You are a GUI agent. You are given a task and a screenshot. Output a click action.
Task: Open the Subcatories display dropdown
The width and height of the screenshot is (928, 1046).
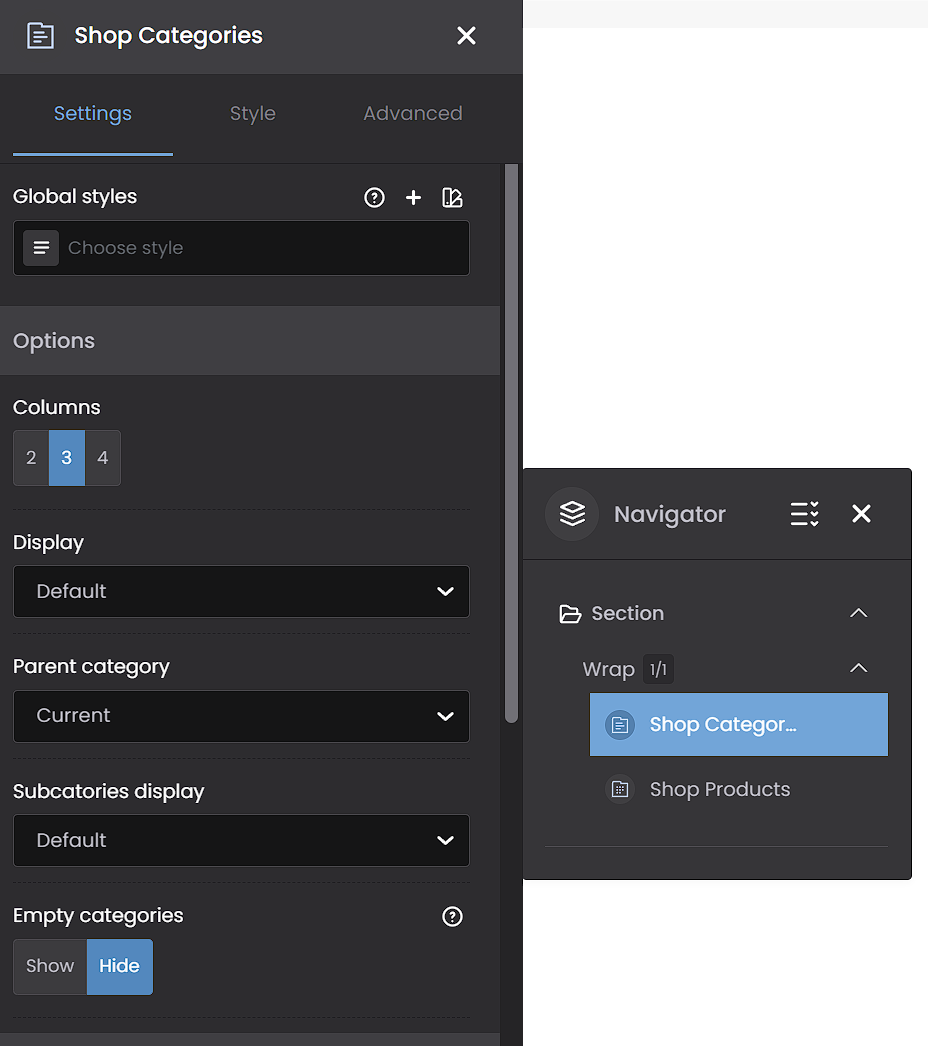tap(241, 841)
